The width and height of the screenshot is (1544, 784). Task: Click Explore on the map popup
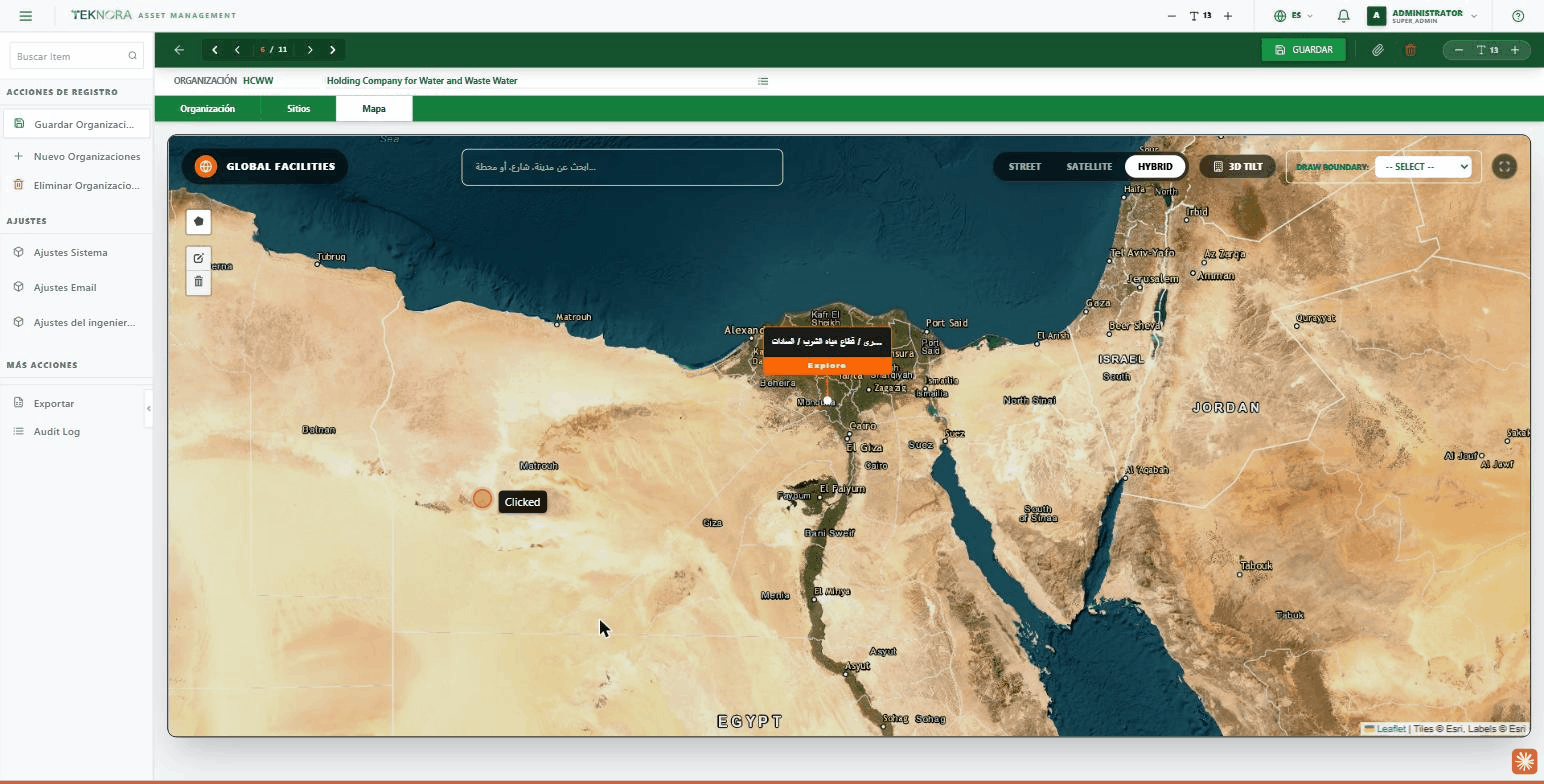pyautogui.click(x=826, y=366)
